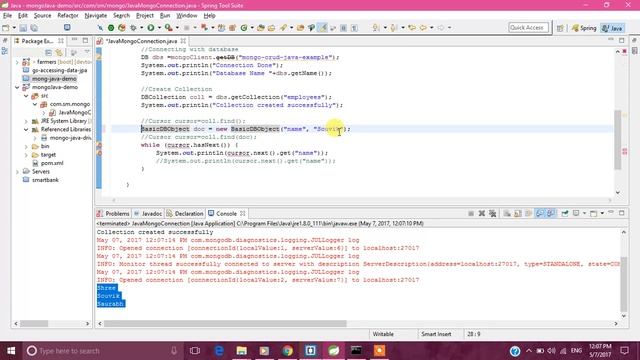Expand the Servers project node
640x360 pixels.
(x=17, y=171)
